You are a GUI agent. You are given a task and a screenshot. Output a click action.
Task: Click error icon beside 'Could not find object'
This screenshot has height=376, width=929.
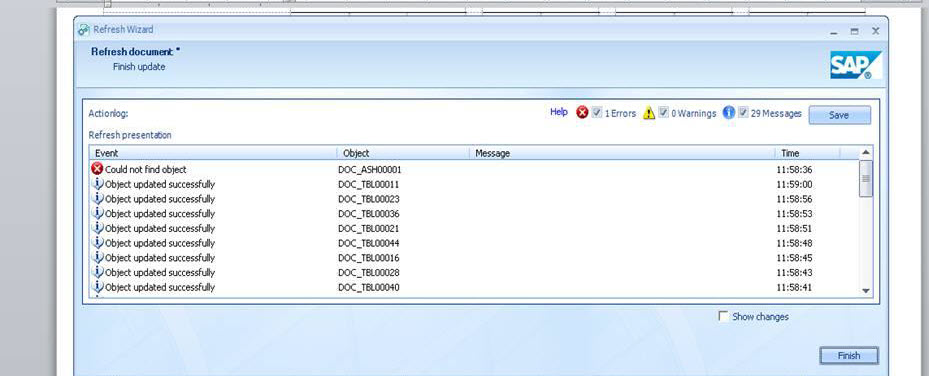tap(97, 169)
